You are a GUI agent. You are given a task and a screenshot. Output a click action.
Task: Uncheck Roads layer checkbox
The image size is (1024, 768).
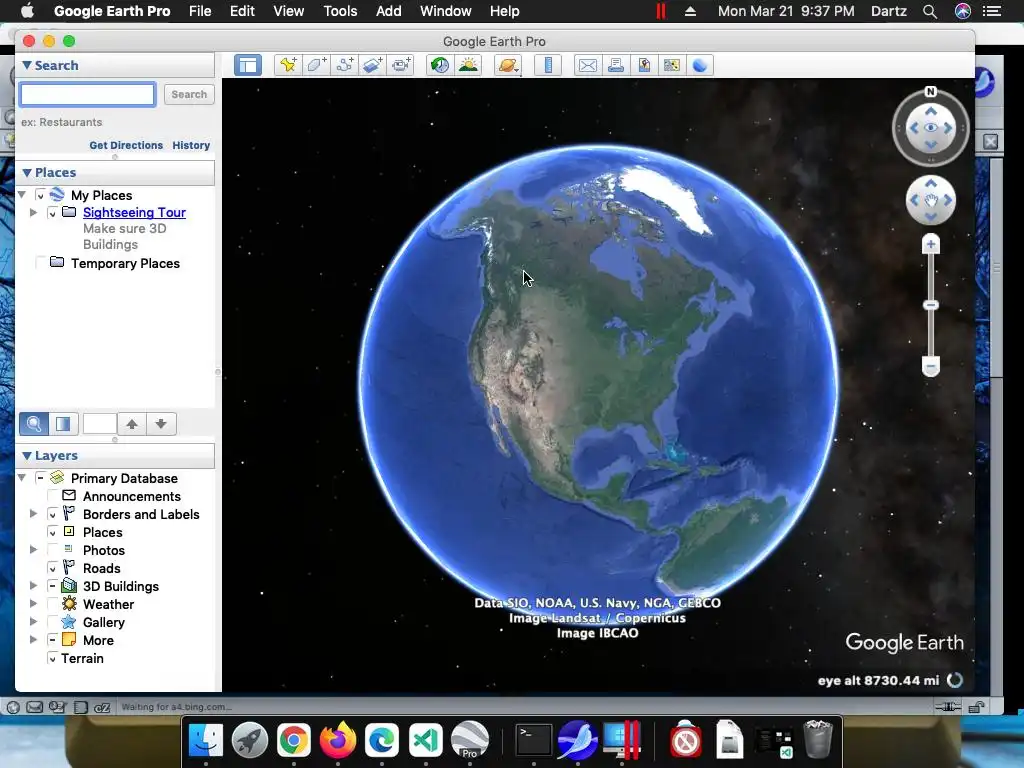tap(52, 568)
